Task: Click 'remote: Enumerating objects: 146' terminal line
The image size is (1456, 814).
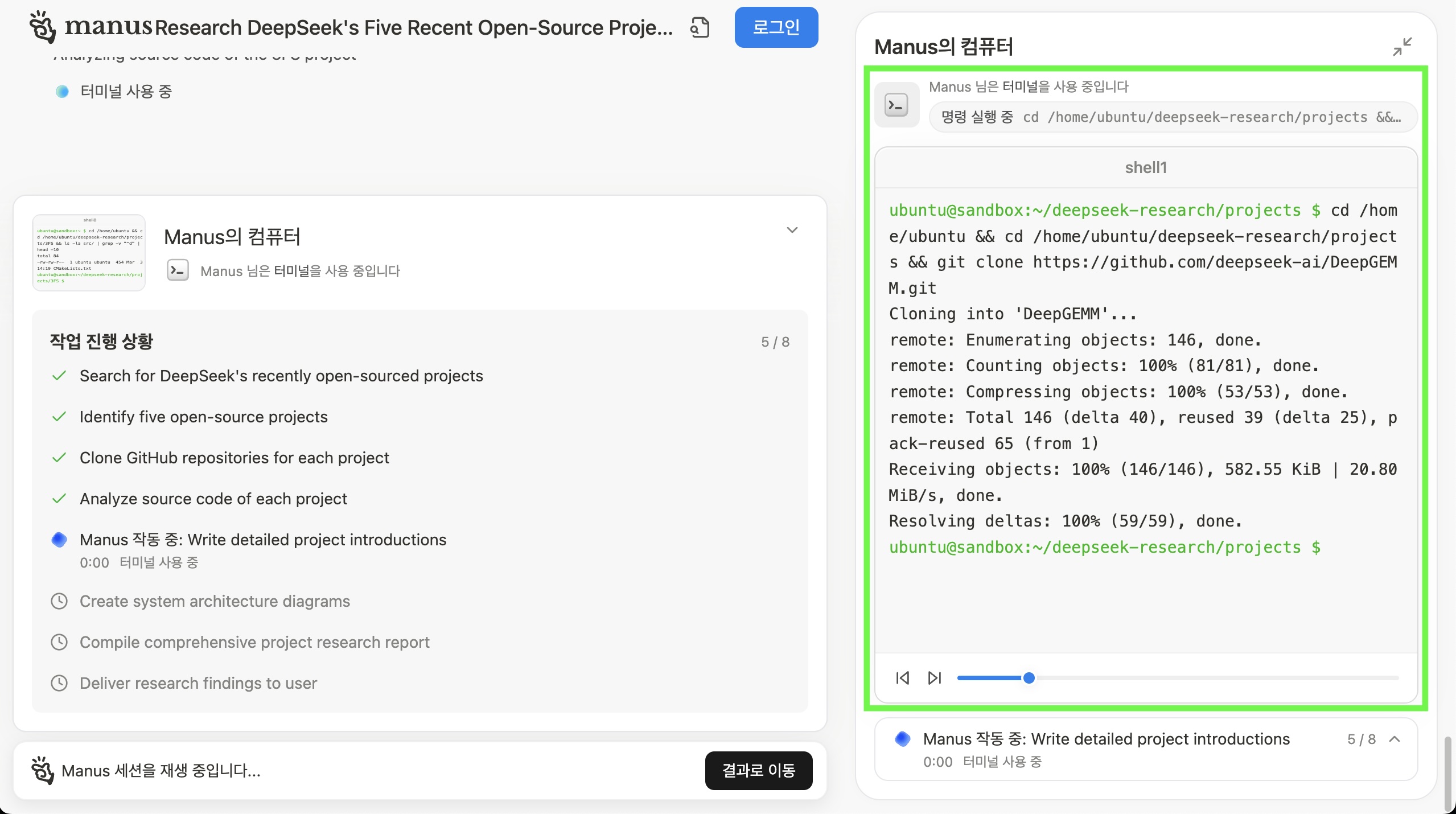Action: (1075, 340)
